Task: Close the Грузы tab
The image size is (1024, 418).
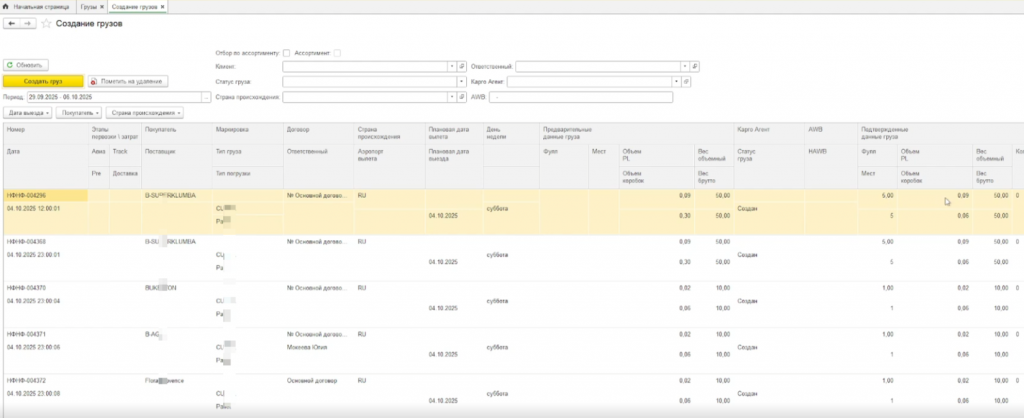Action: [102, 6]
